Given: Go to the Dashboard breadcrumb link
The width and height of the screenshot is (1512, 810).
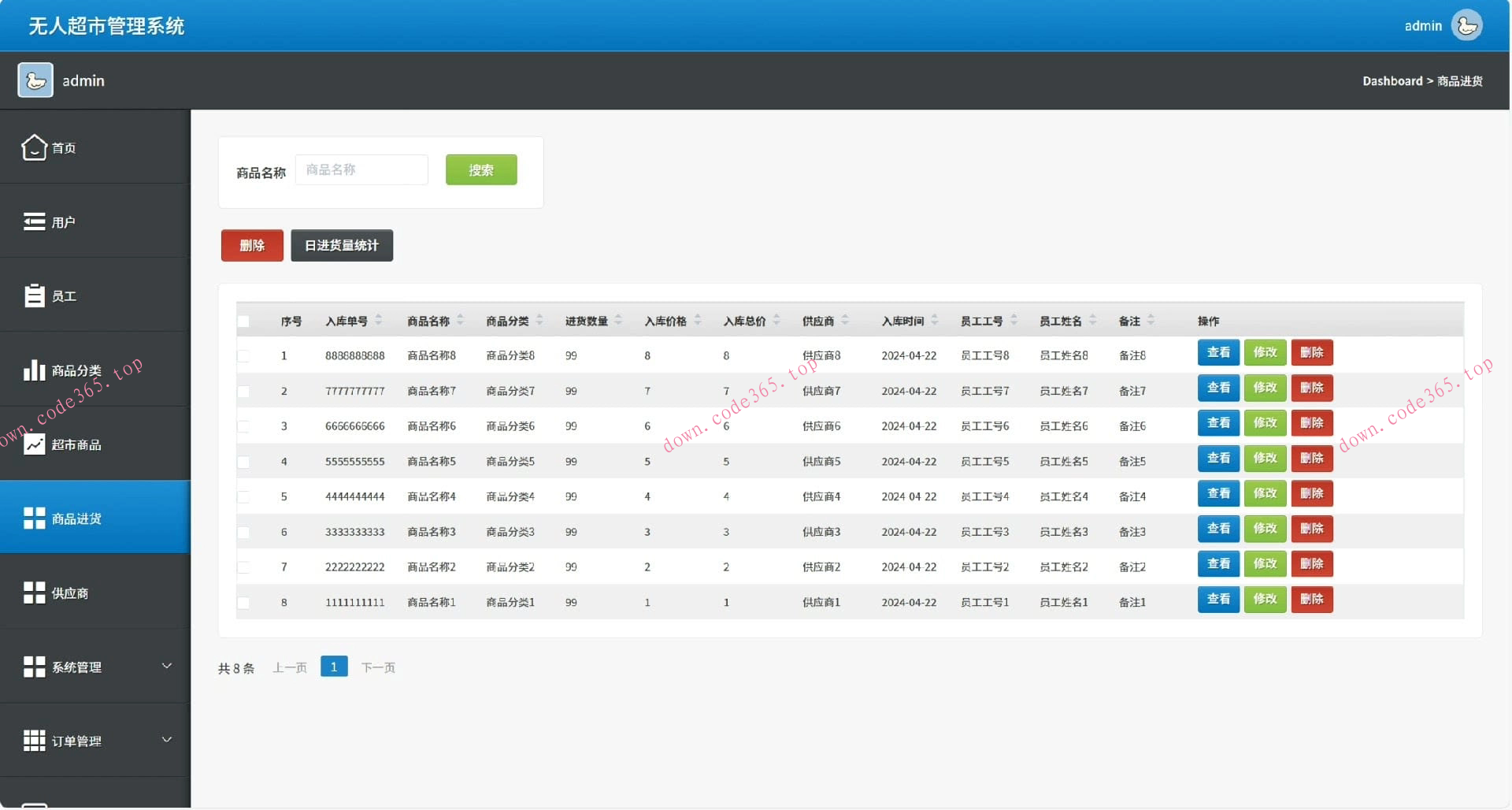Looking at the screenshot, I should (x=1392, y=81).
